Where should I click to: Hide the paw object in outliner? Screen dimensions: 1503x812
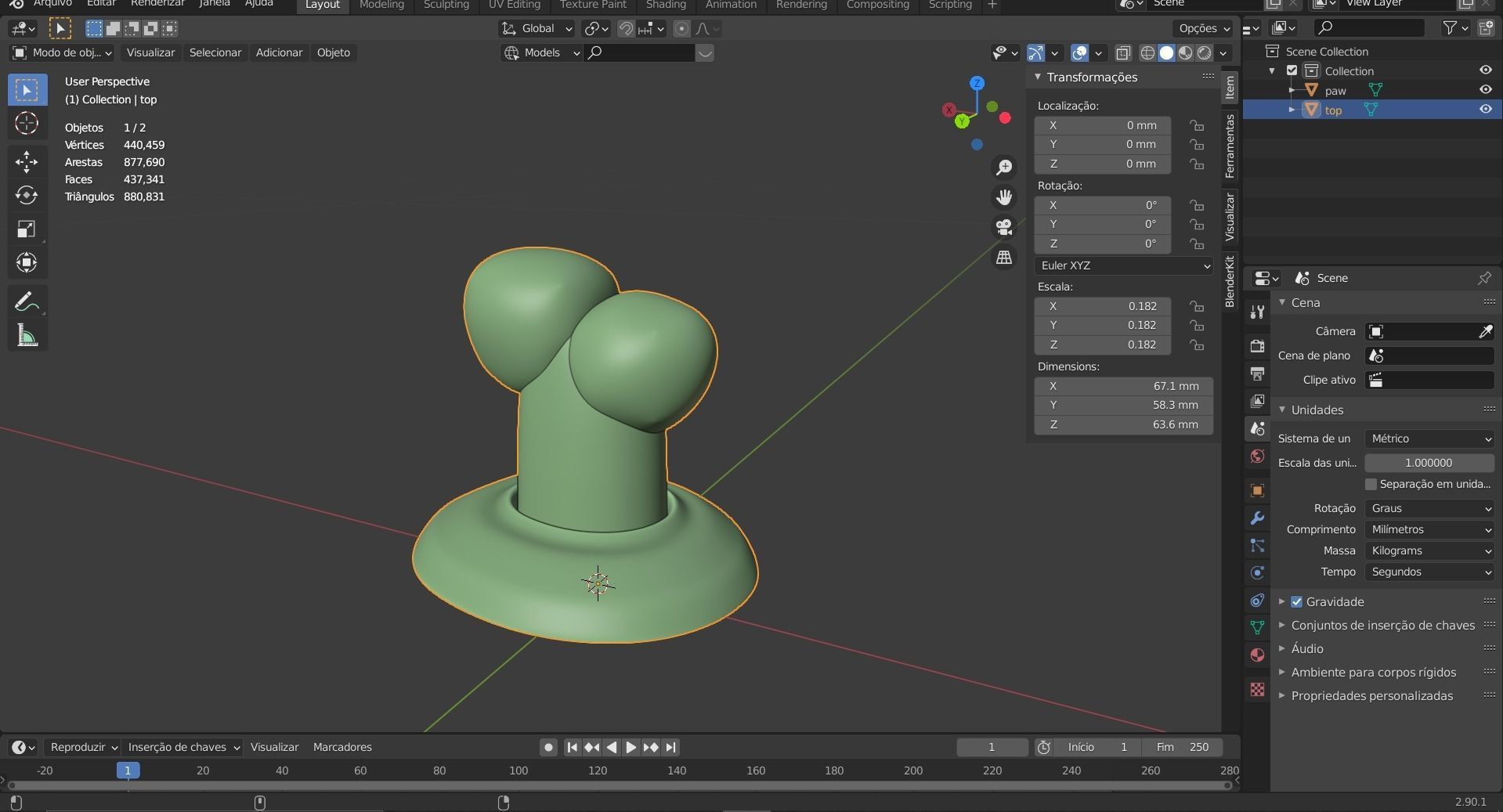coord(1485,90)
